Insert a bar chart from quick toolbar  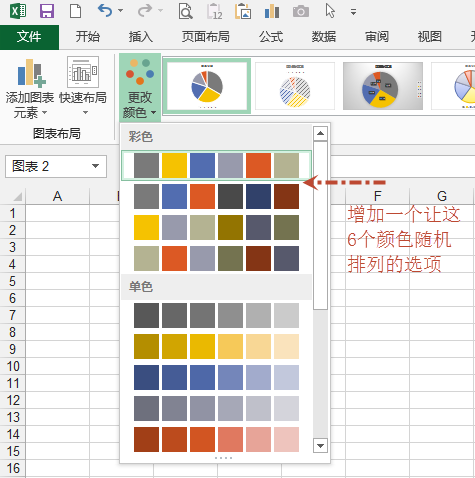click(x=272, y=11)
